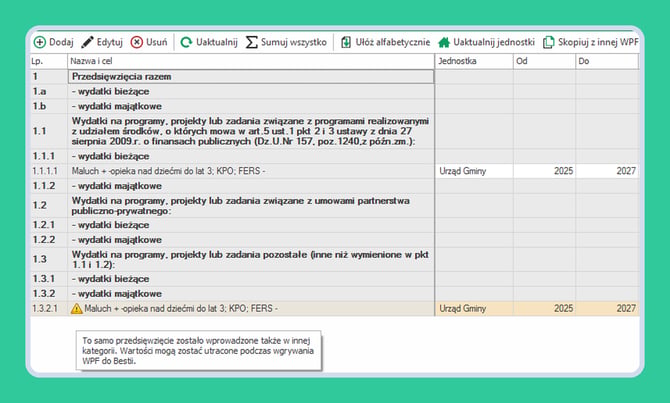Click the Usuń red cross icon
The height and width of the screenshot is (403, 670).
click(136, 42)
